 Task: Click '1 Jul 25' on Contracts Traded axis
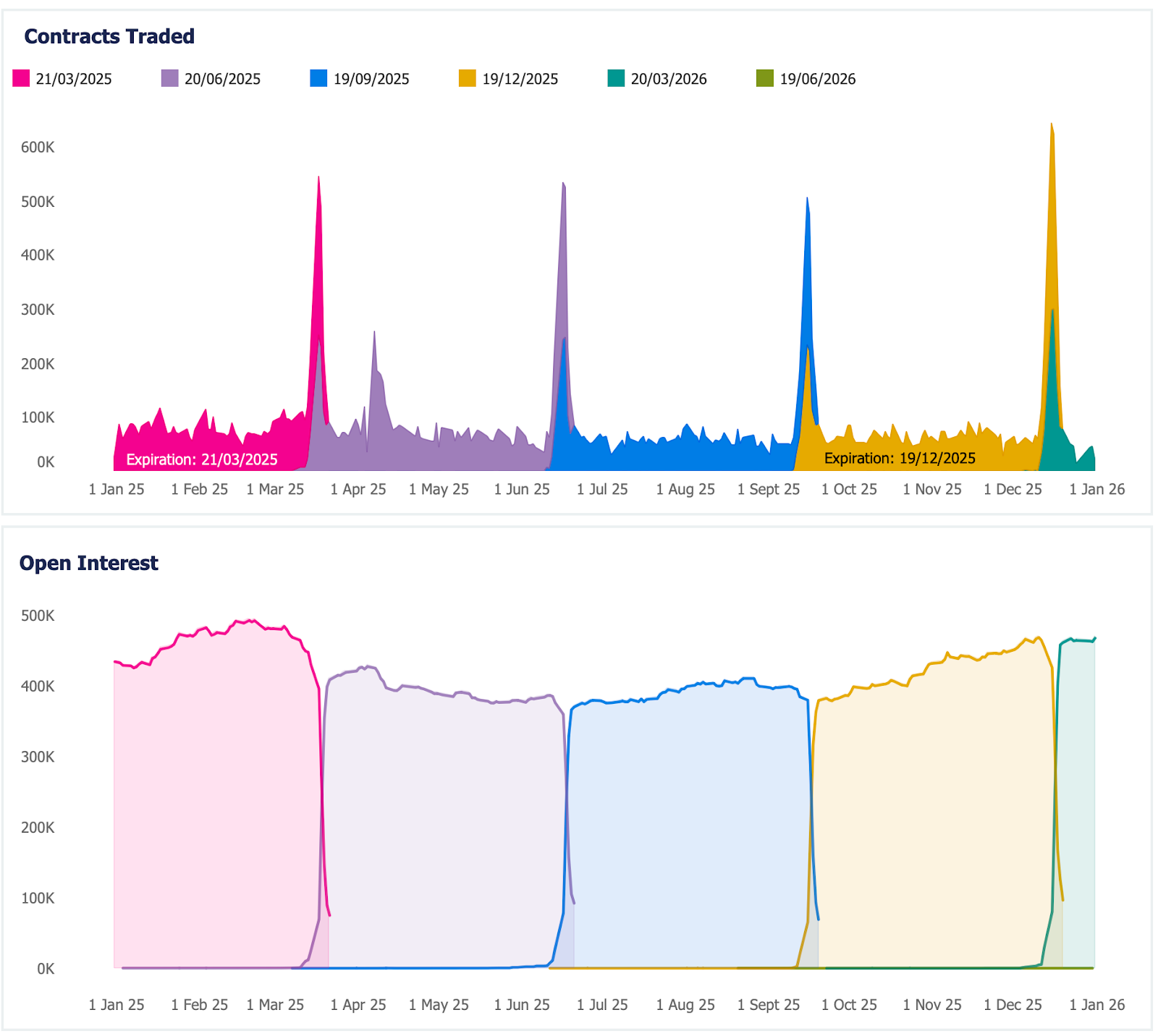pos(602,489)
